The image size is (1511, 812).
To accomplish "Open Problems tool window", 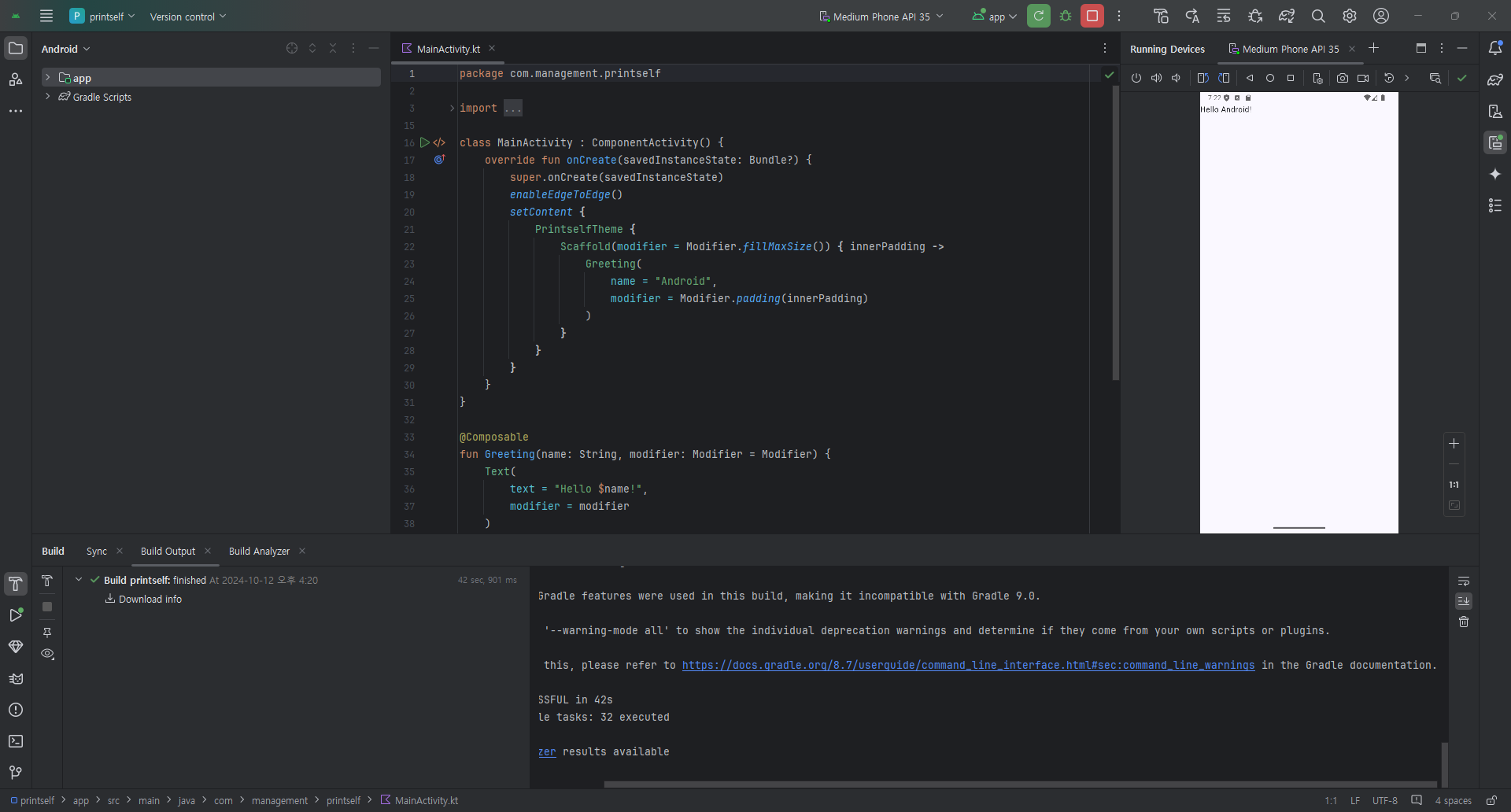I will click(16, 710).
